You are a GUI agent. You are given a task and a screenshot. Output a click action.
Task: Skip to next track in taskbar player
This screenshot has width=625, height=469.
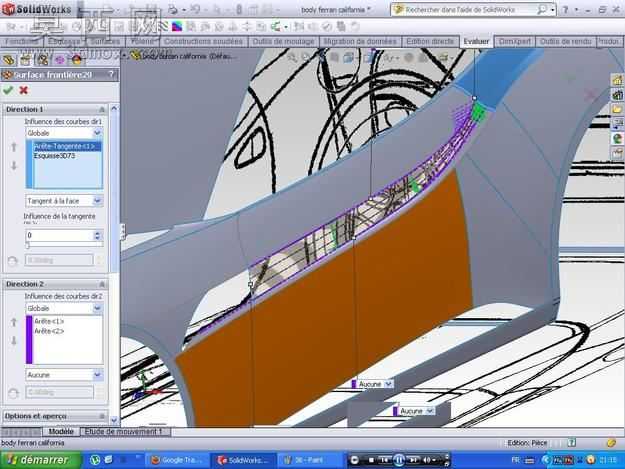tap(413, 460)
